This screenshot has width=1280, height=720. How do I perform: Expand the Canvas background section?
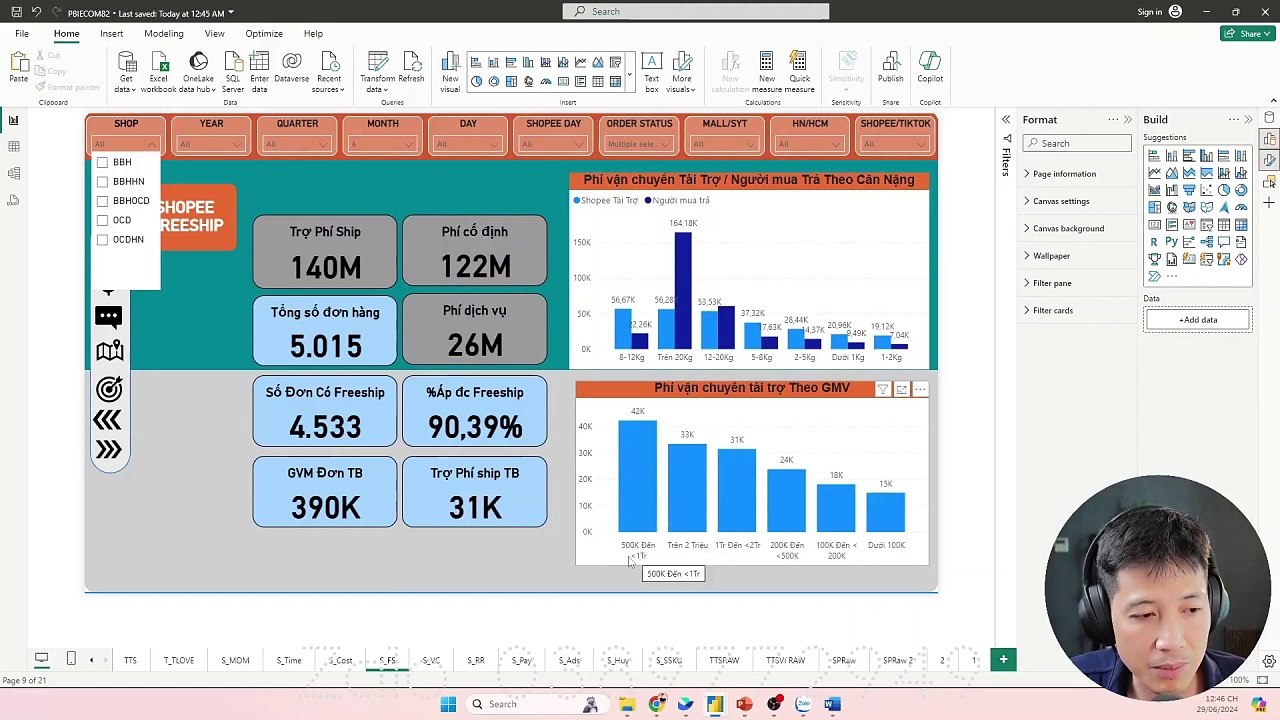tap(1068, 228)
